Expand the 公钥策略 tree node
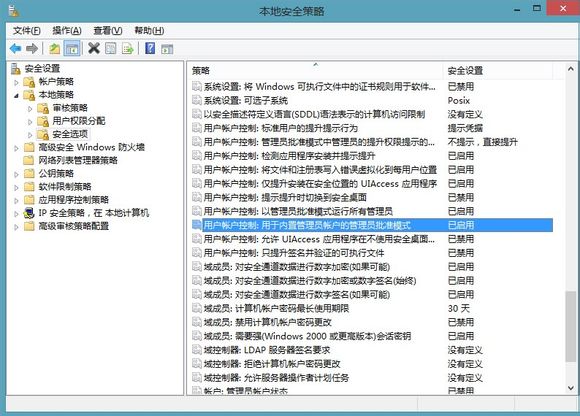 point(16,174)
